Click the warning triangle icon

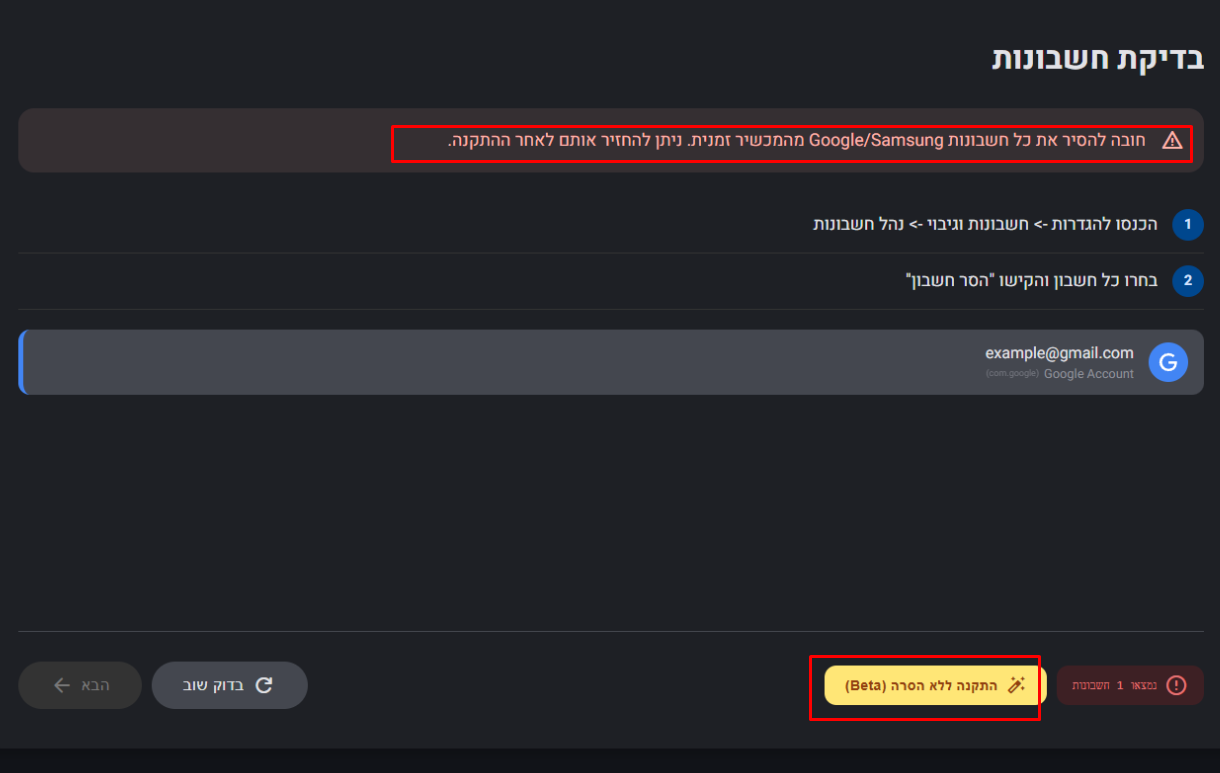[1172, 141]
